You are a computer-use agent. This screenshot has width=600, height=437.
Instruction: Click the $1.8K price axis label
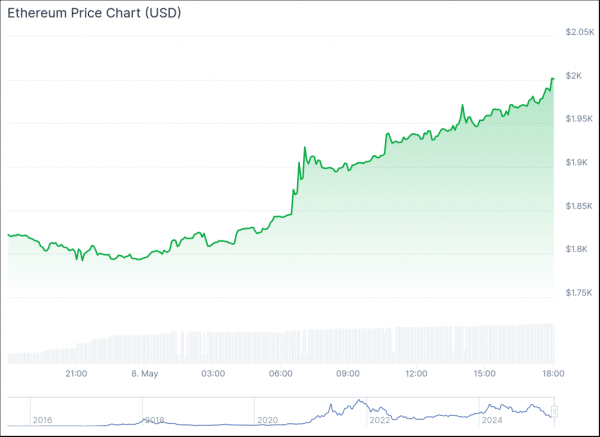tap(577, 249)
